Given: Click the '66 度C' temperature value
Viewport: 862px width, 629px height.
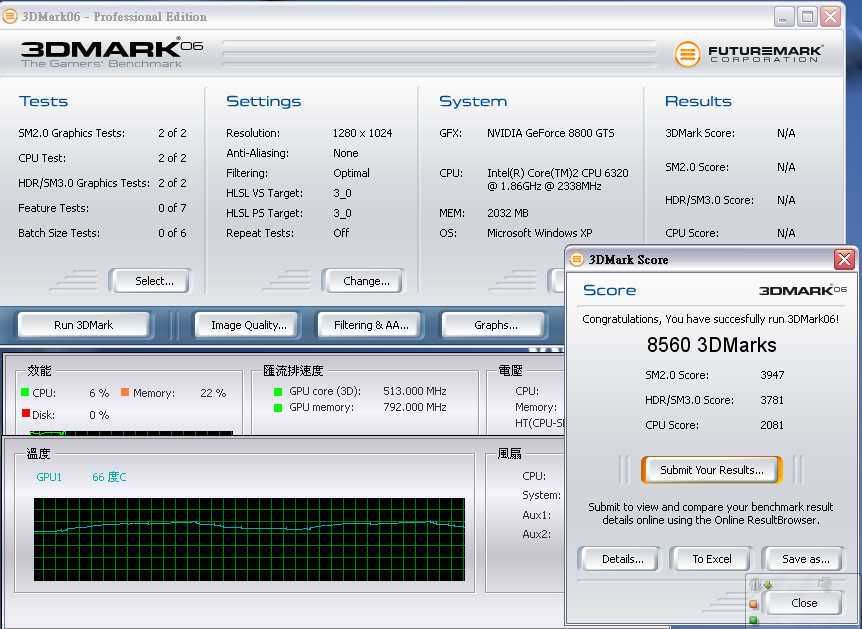Looking at the screenshot, I should 109,477.
